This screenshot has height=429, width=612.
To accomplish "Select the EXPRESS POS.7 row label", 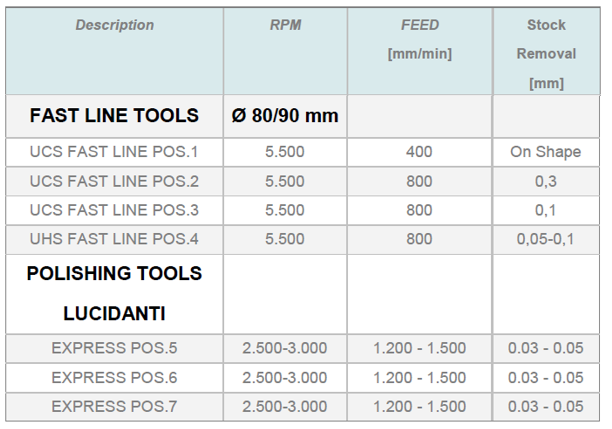I will pyautogui.click(x=114, y=406).
